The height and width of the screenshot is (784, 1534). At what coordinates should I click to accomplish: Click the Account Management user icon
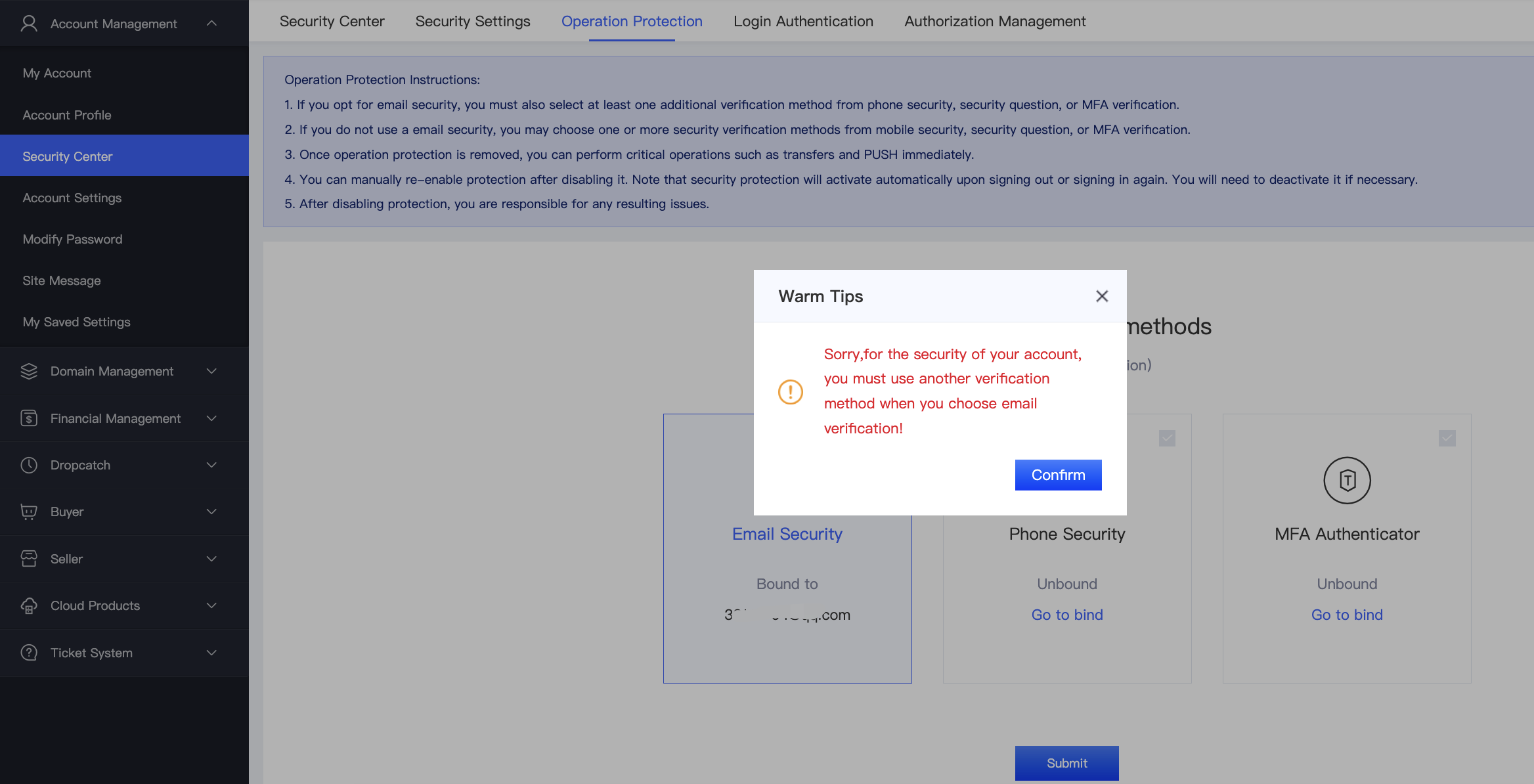(29, 24)
